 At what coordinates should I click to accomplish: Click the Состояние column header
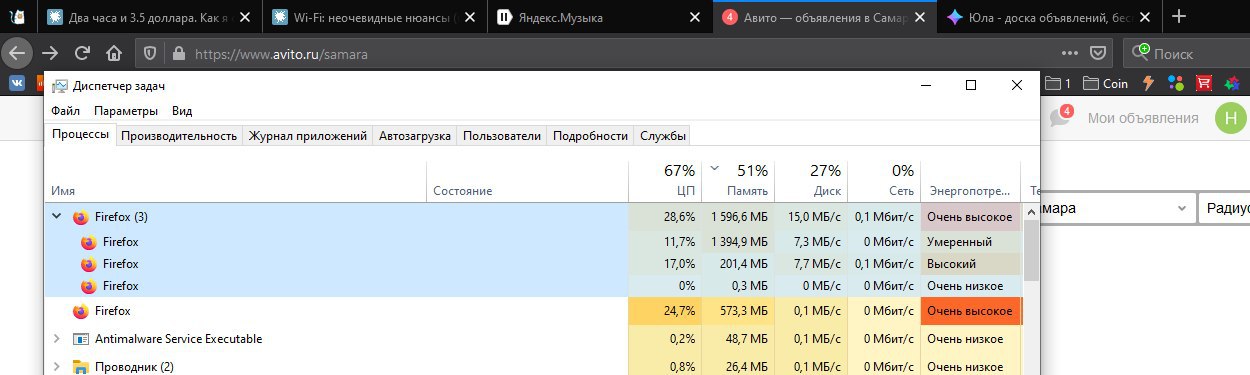tap(528, 180)
